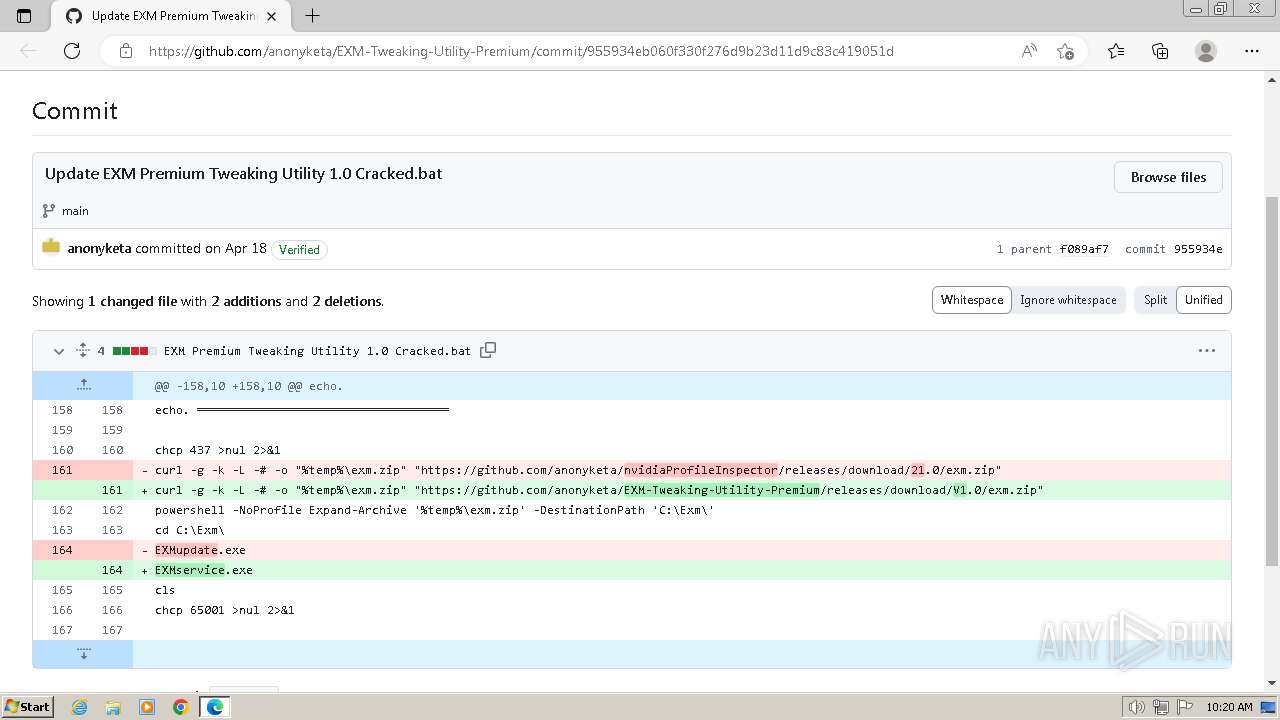Open EXM Premium Tweaking Utility 1.0 Cracked.bat file link
This screenshot has height=720, width=1280.
(317, 351)
